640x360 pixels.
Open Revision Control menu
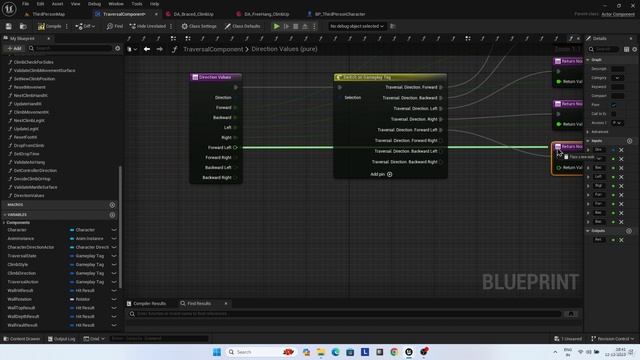tap(613, 339)
